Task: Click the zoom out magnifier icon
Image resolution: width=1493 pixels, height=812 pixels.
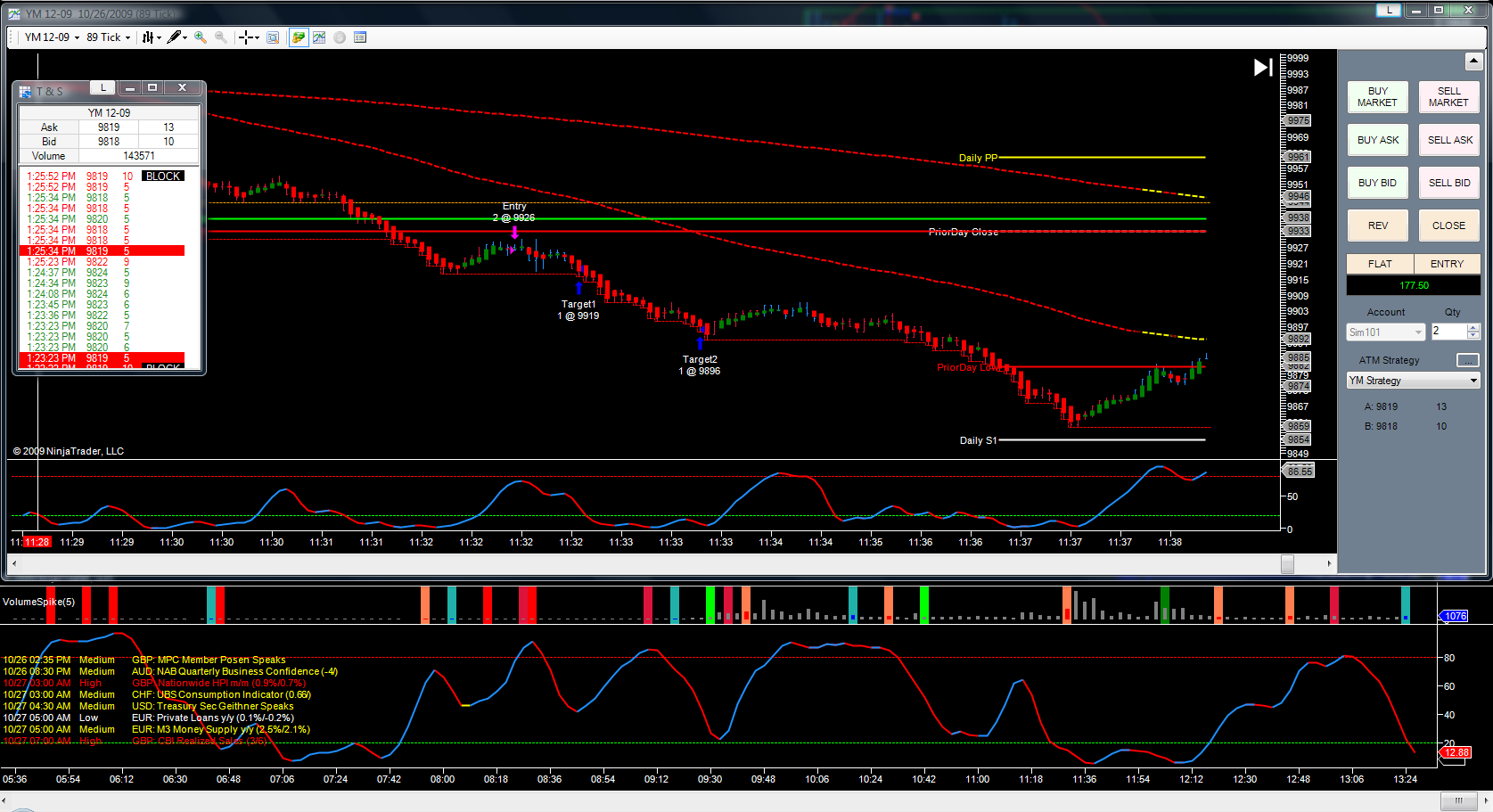Action: pyautogui.click(x=221, y=37)
